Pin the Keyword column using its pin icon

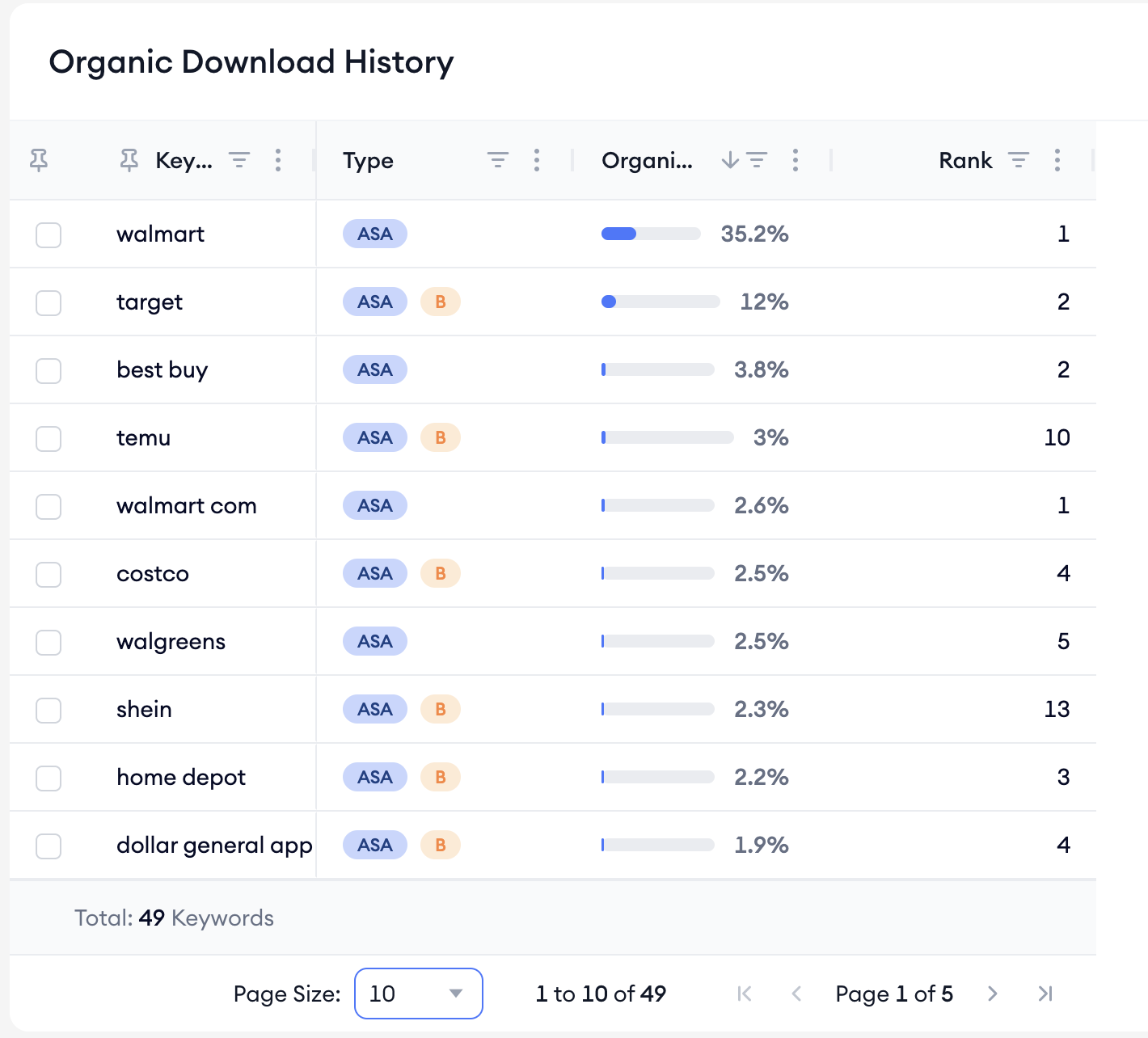coord(129,160)
